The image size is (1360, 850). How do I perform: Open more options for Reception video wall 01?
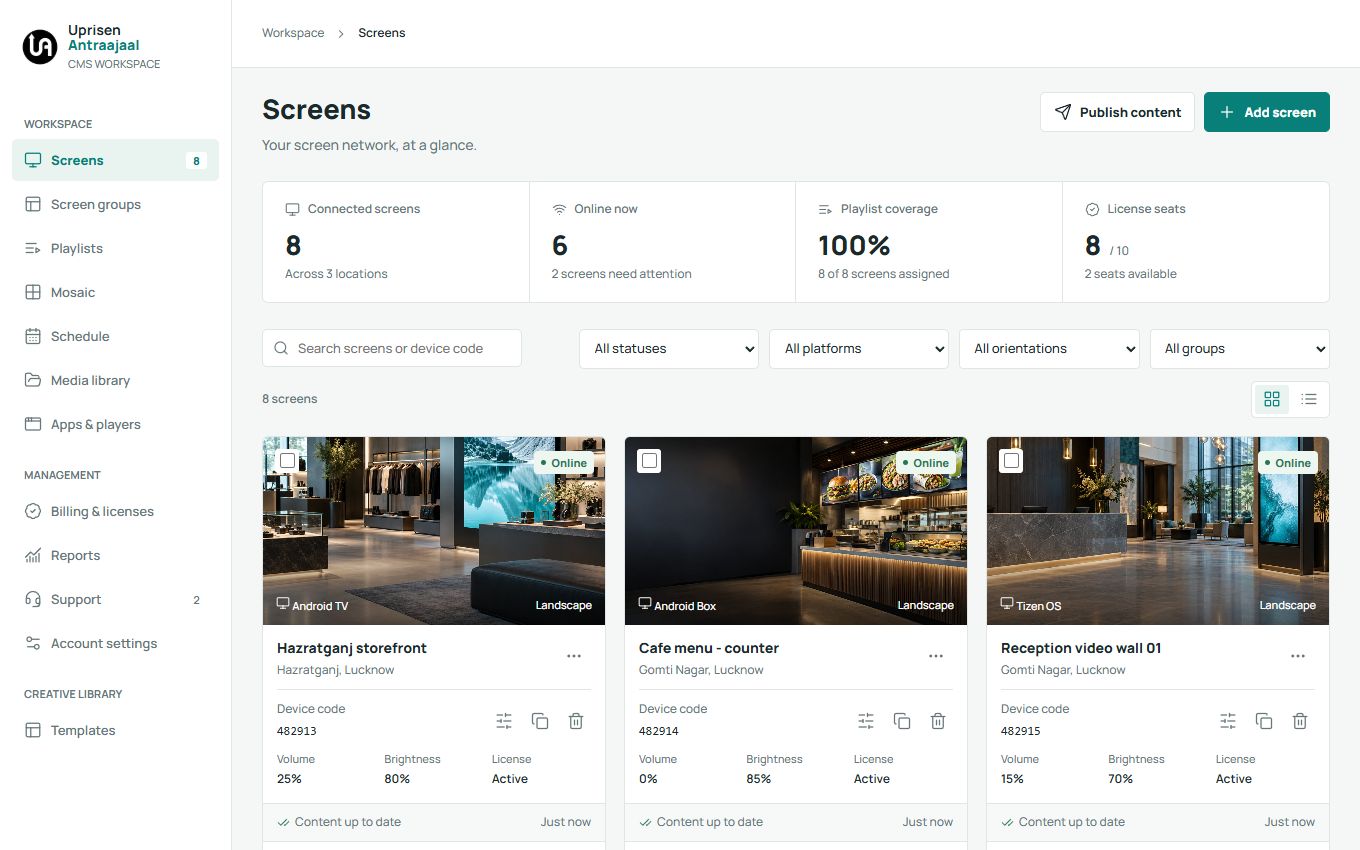1298,656
